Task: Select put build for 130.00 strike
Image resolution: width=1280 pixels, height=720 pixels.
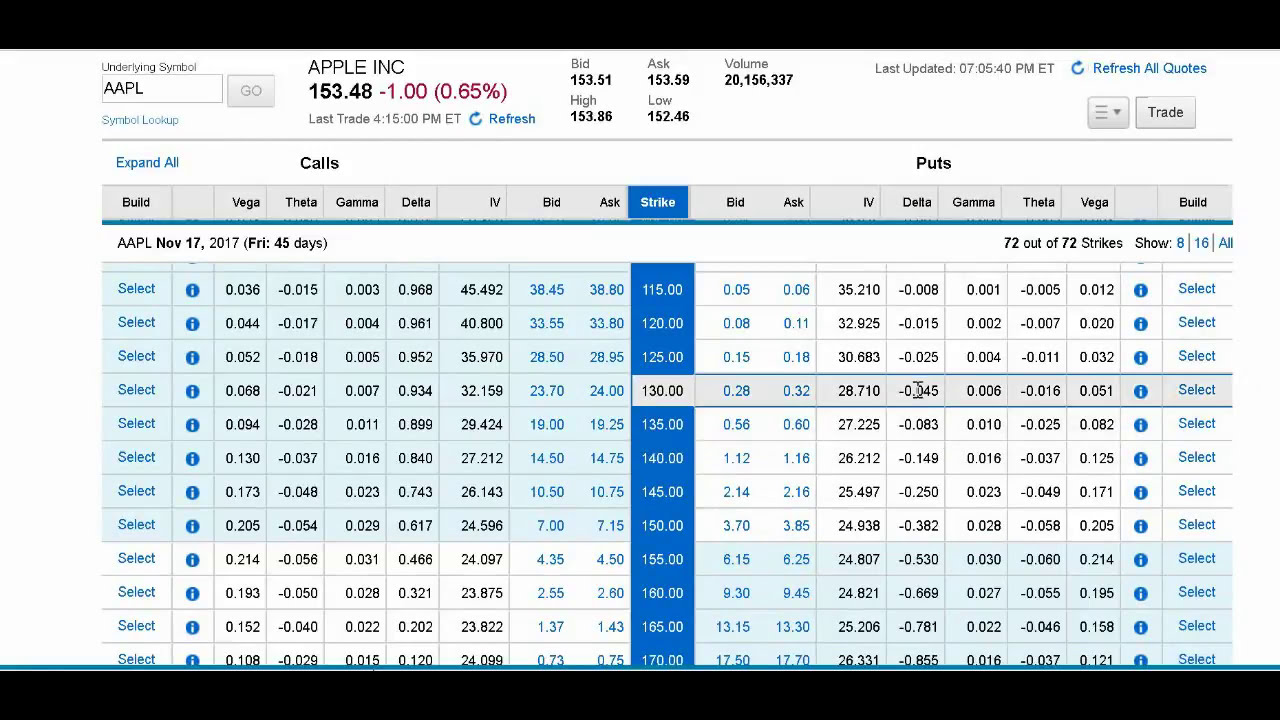Action: (x=1197, y=390)
